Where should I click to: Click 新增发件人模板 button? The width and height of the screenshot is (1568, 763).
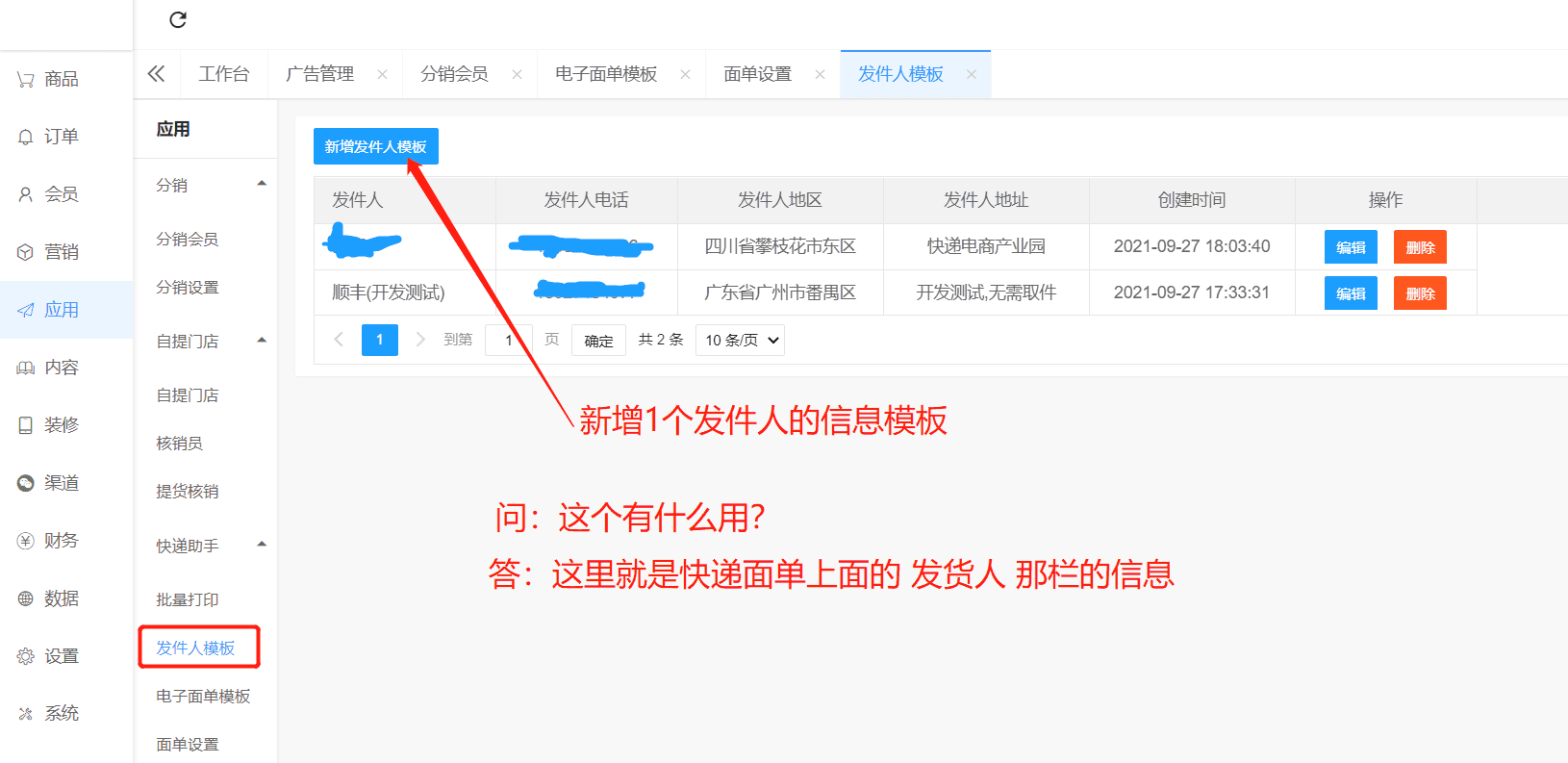[375, 146]
